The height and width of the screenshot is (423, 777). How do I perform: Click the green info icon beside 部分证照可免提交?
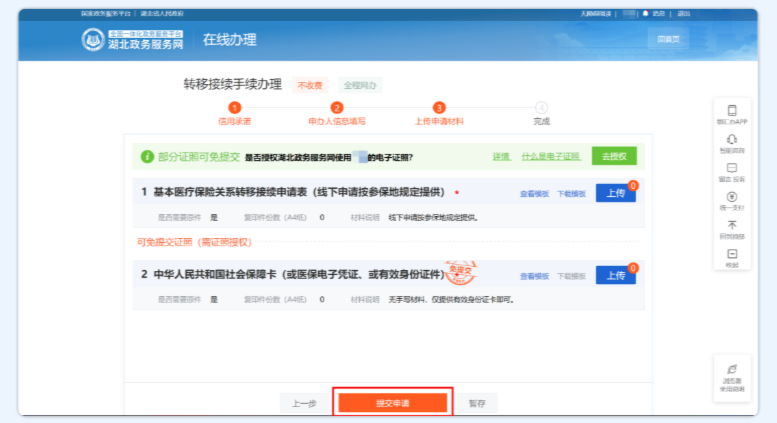pos(147,157)
